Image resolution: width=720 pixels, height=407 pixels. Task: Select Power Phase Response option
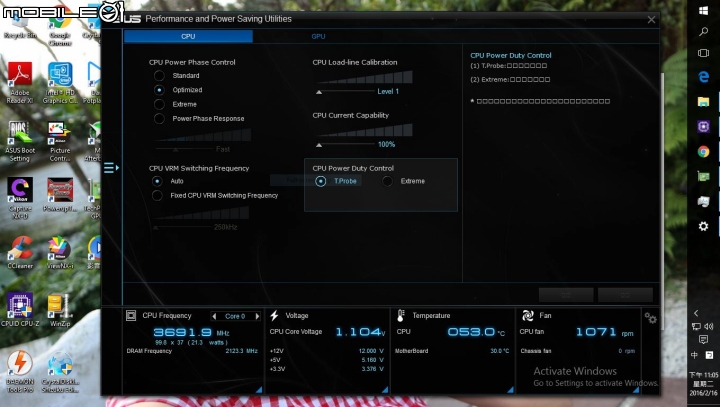click(159, 119)
